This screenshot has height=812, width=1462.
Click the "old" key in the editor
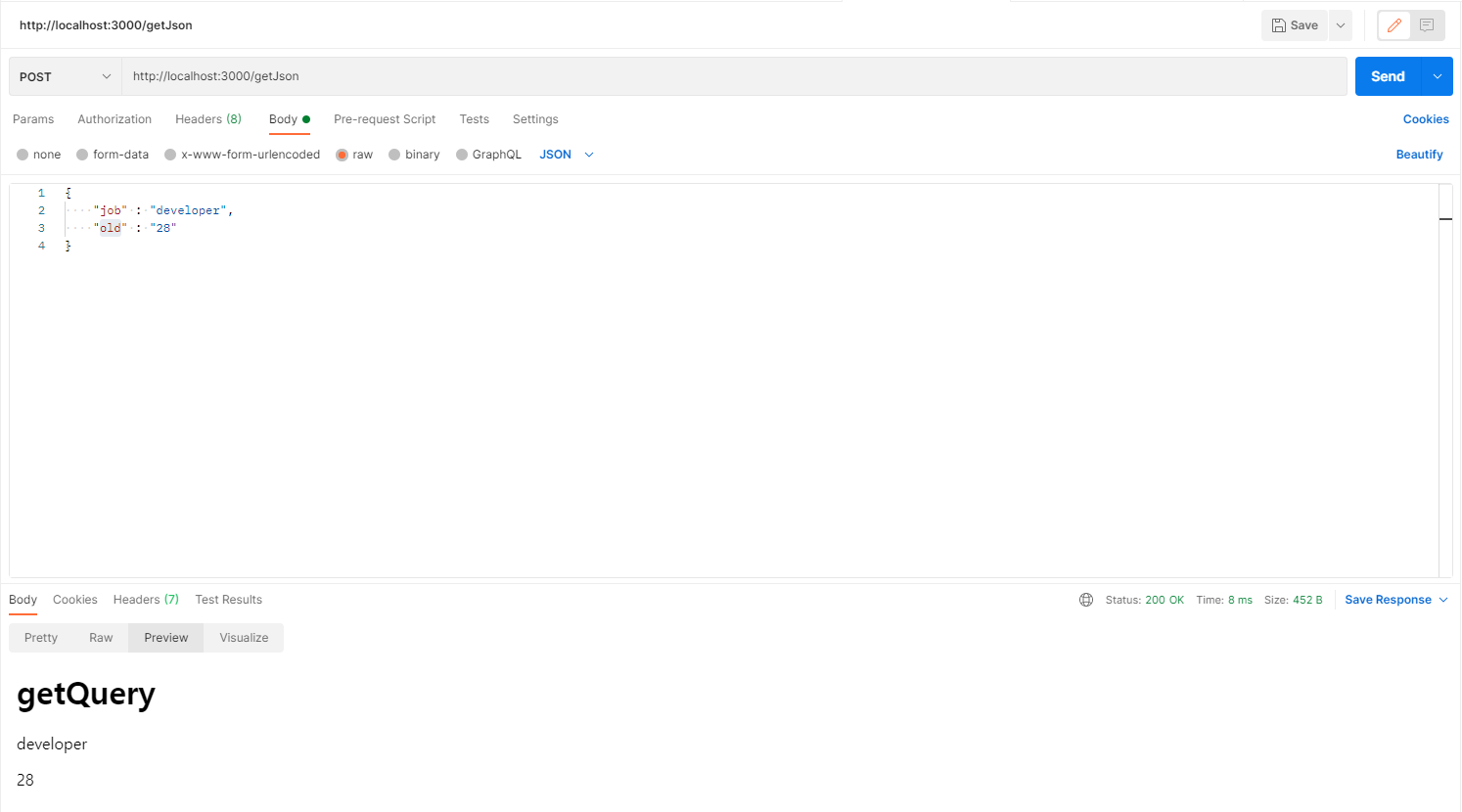(x=111, y=228)
